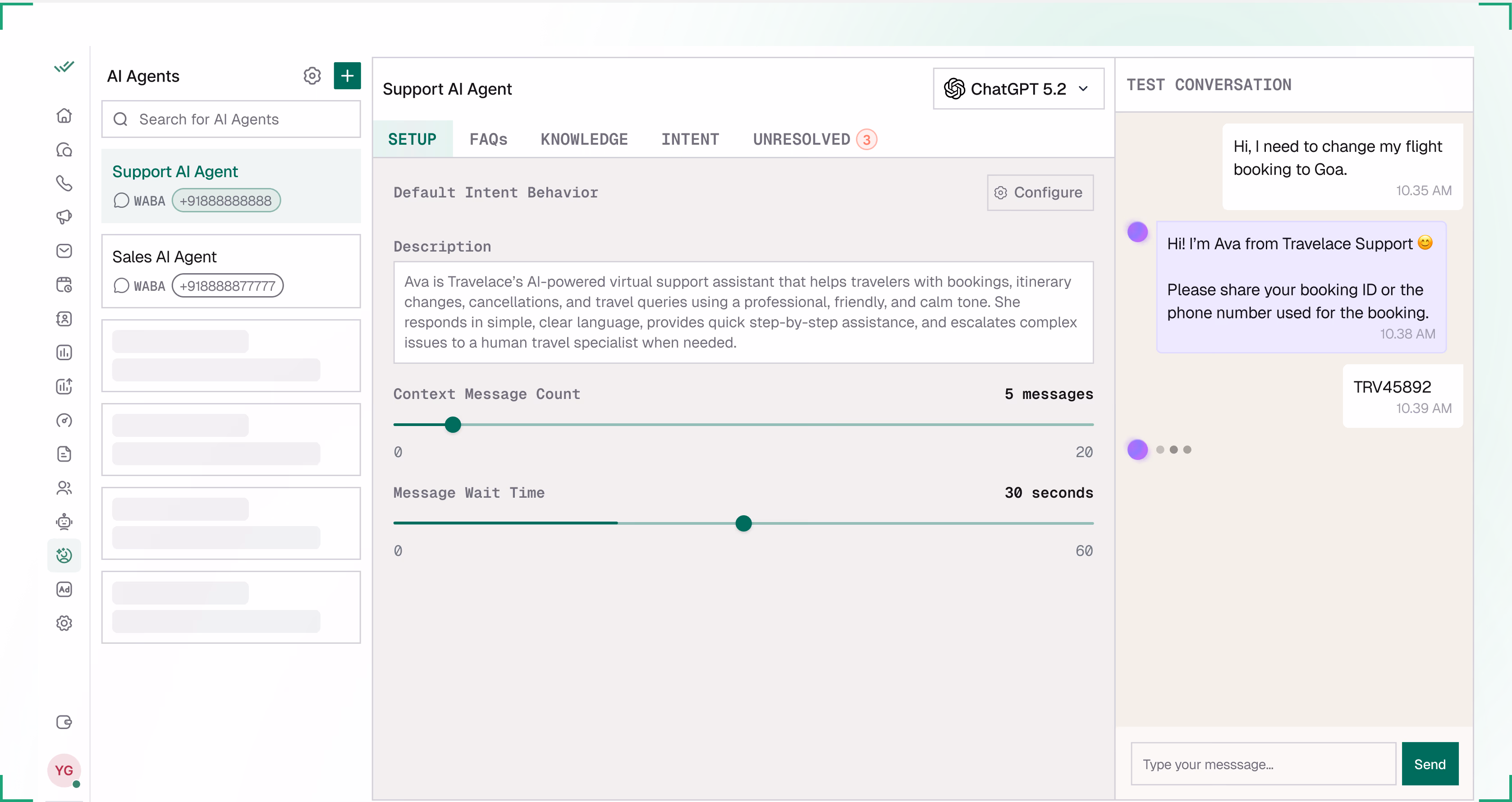Click the Configure button
Viewport: 1512px width, 802px height.
1040,192
